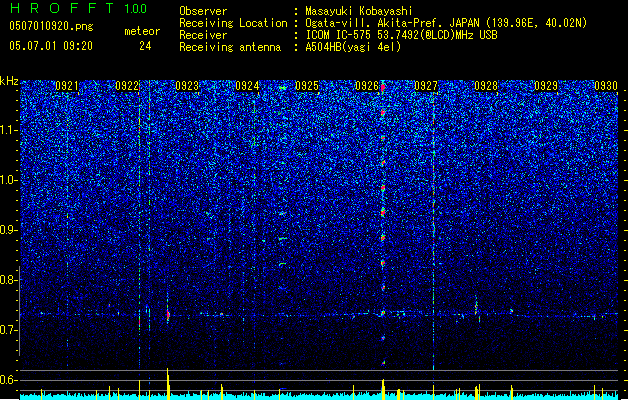Click the Receiver label
The width and height of the screenshot is (629, 400).
coord(203,35)
